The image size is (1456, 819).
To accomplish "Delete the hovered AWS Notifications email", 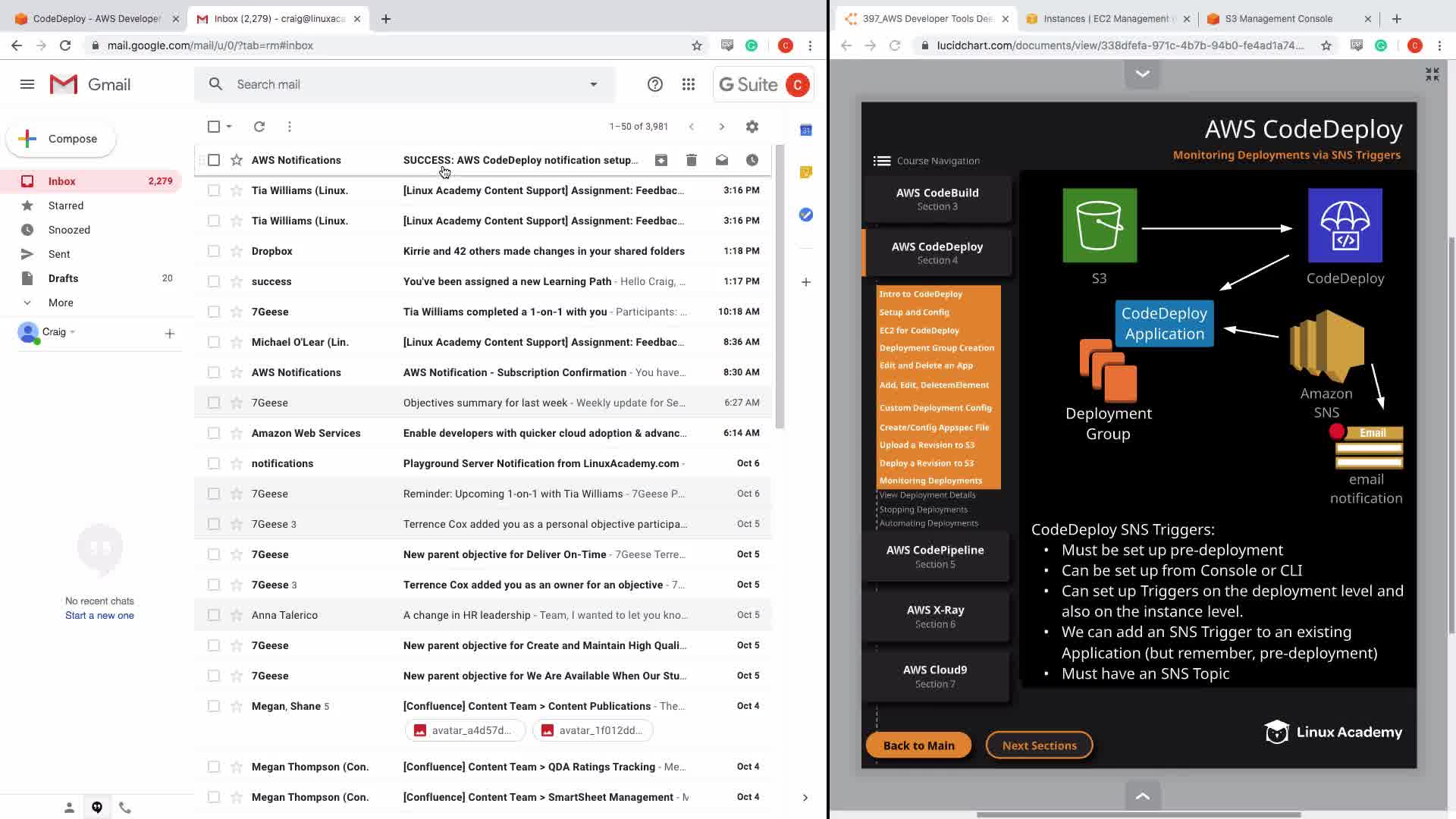I will [692, 160].
